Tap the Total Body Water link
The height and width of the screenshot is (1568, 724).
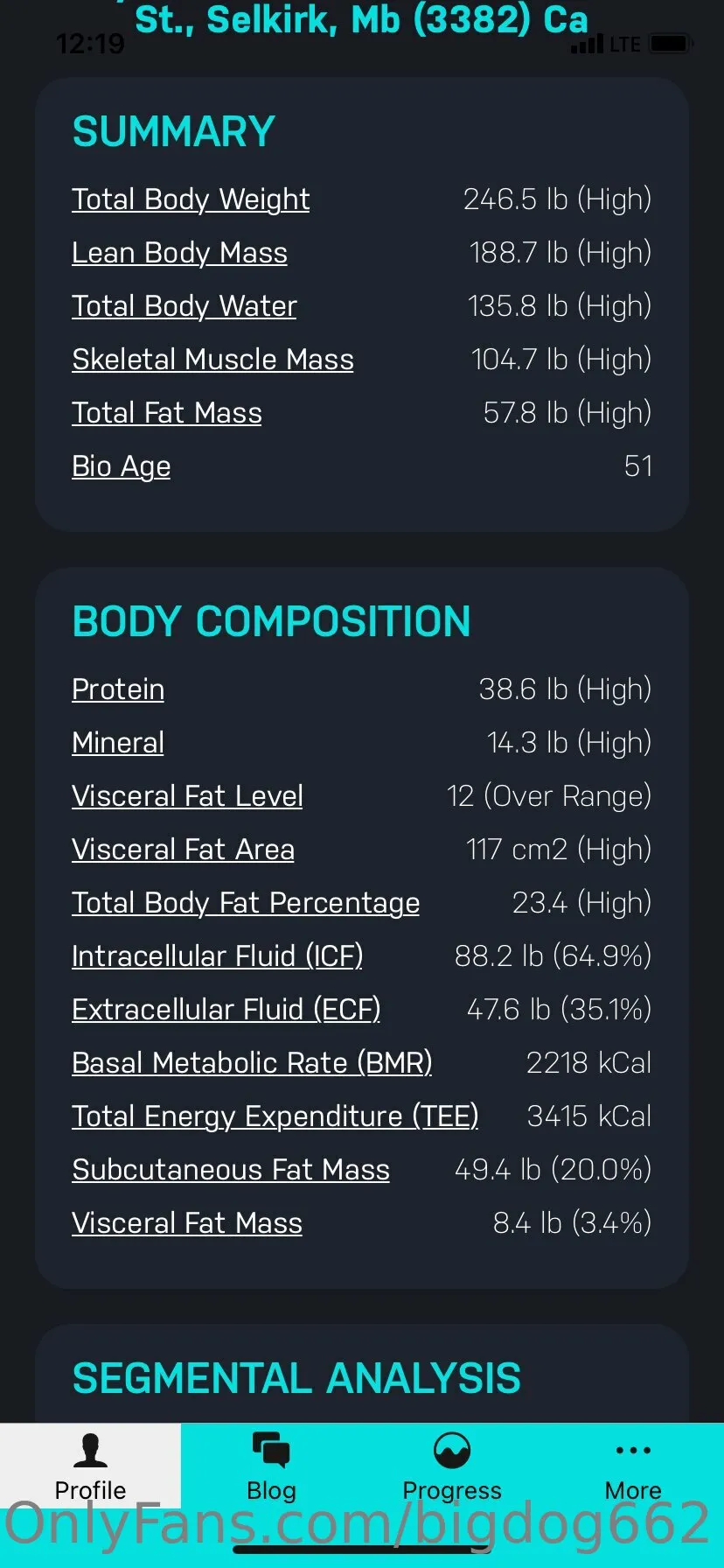tap(184, 306)
